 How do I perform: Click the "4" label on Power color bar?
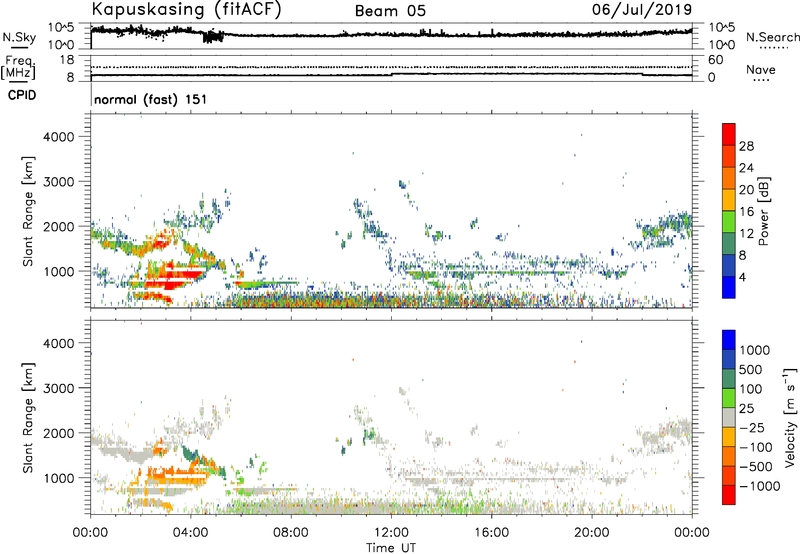(743, 277)
